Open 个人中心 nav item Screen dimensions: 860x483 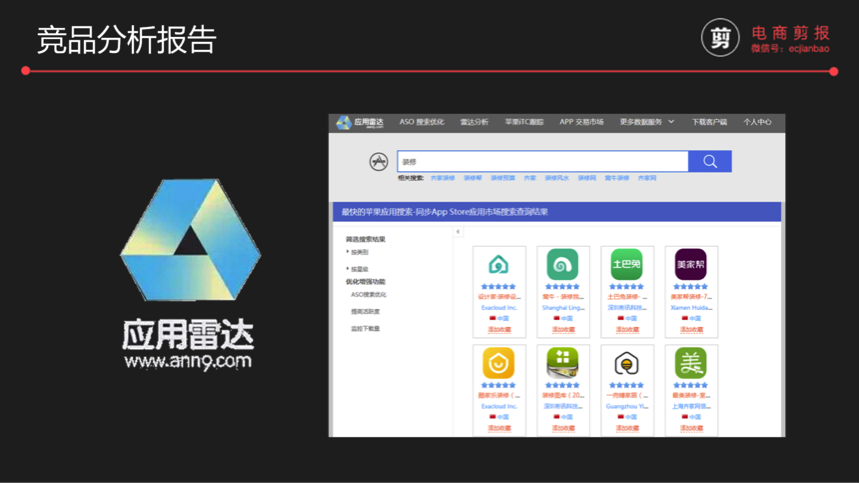(757, 122)
